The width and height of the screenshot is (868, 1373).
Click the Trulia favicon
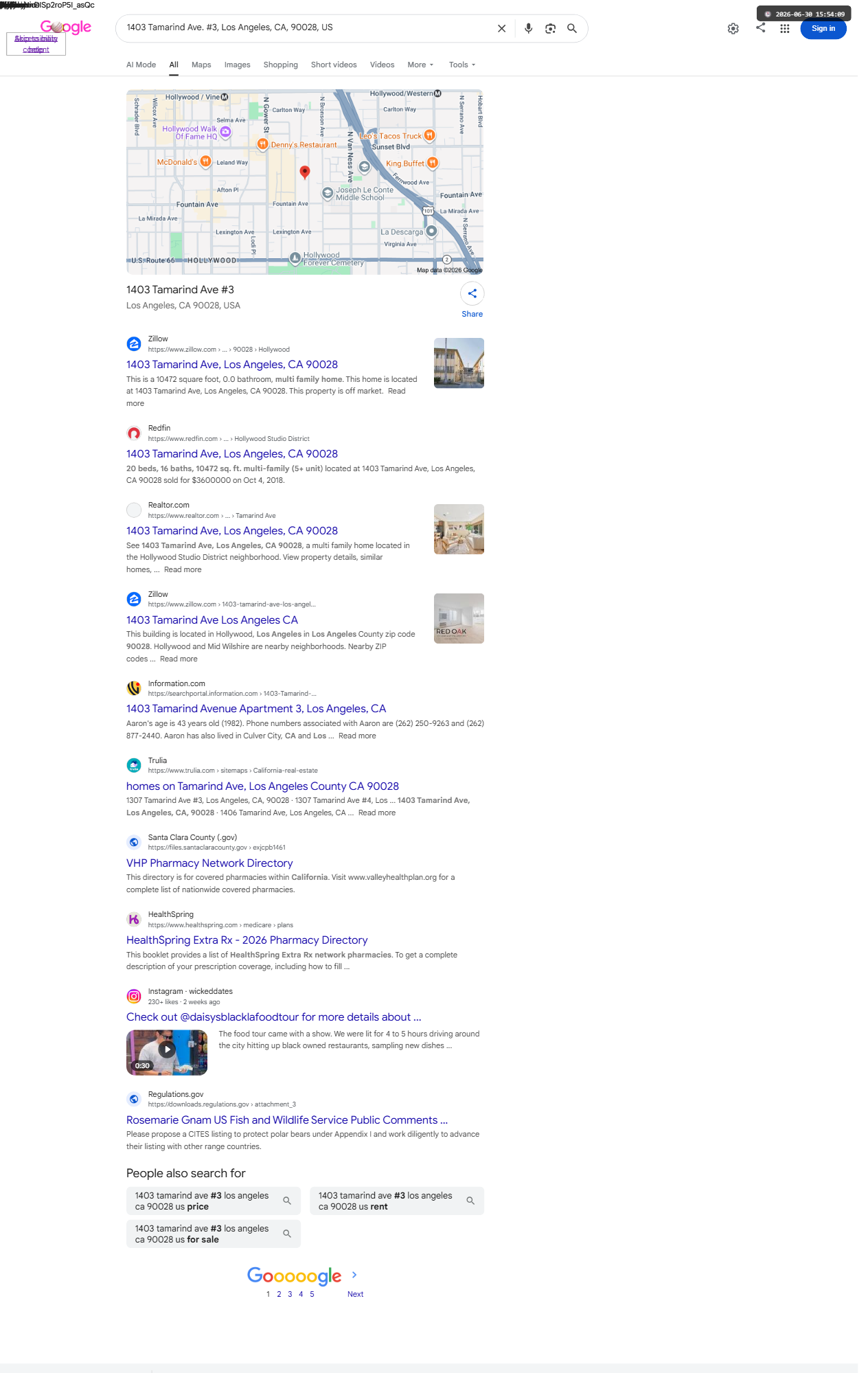tap(134, 765)
